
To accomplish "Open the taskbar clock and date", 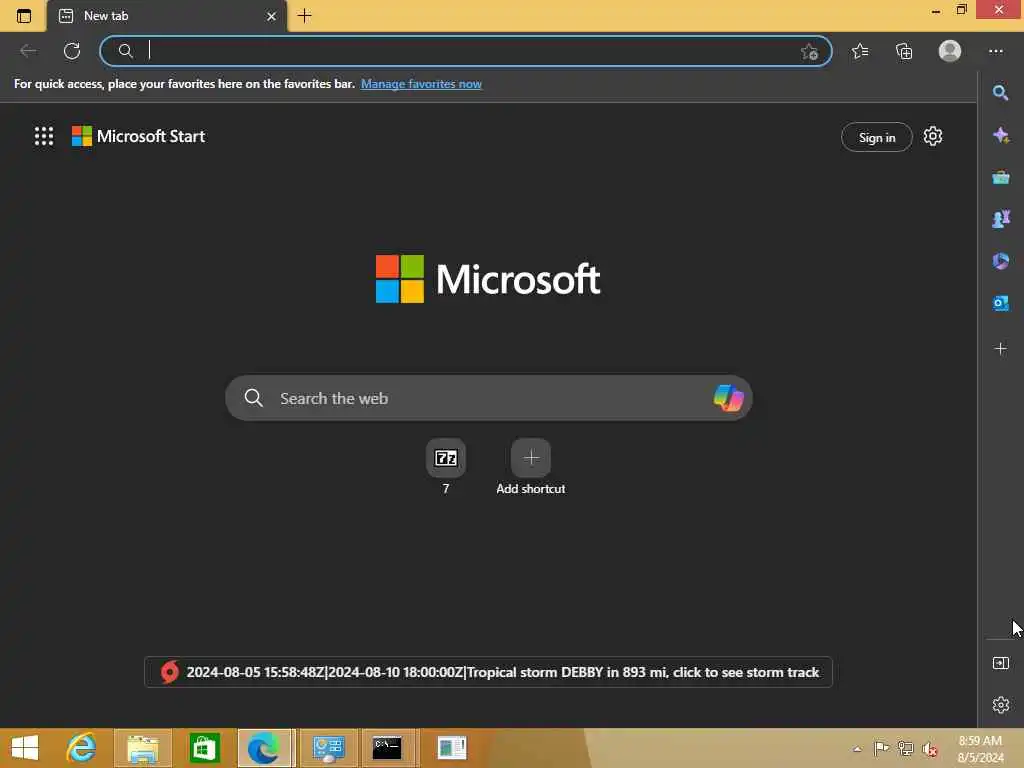I will tap(980, 748).
